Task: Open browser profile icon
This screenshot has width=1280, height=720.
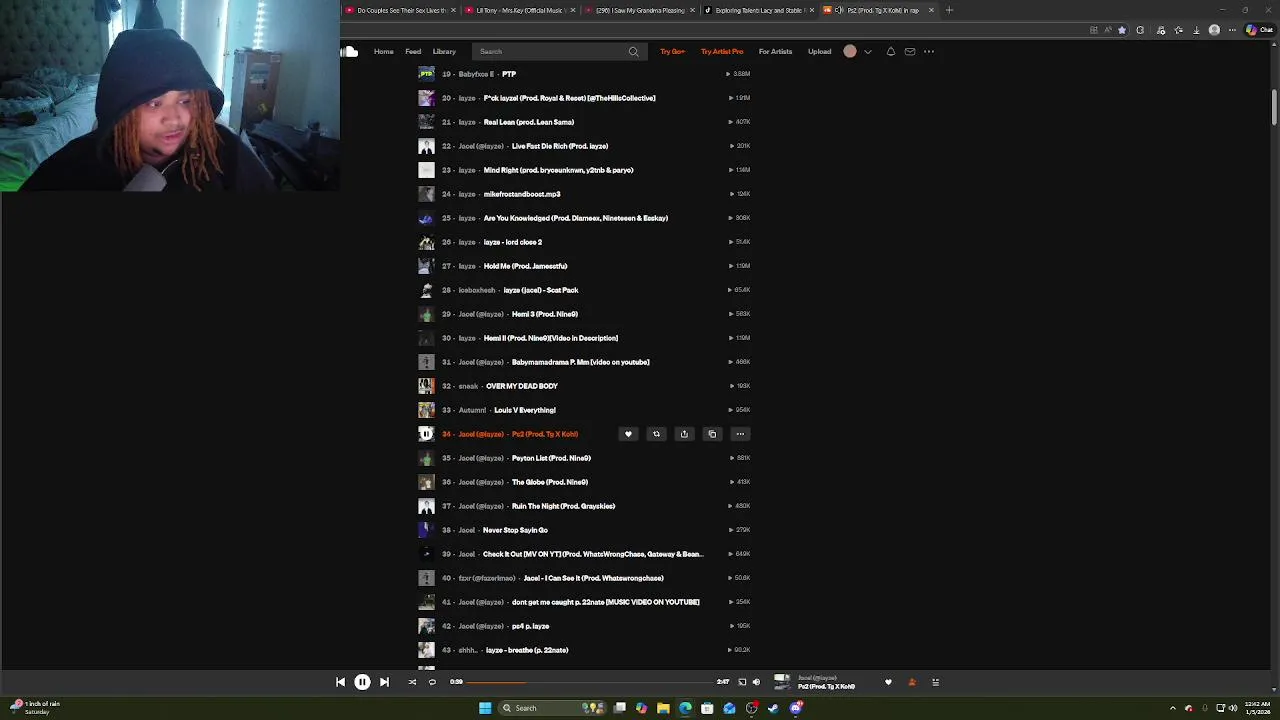Action: click(1214, 30)
